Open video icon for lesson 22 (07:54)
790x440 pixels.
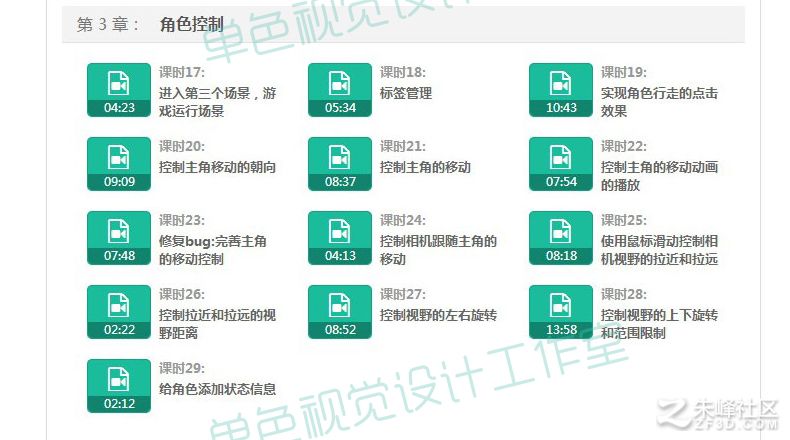(561, 164)
